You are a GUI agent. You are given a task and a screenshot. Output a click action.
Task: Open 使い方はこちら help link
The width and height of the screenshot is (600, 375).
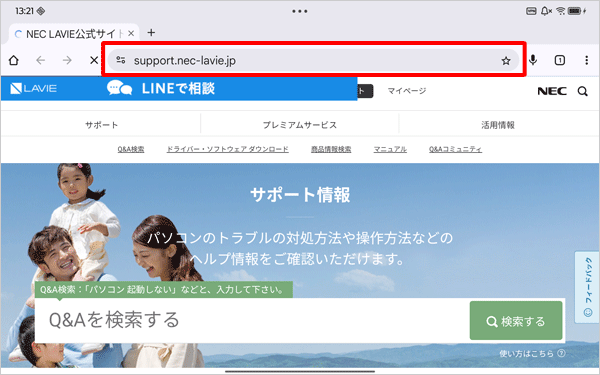(532, 353)
